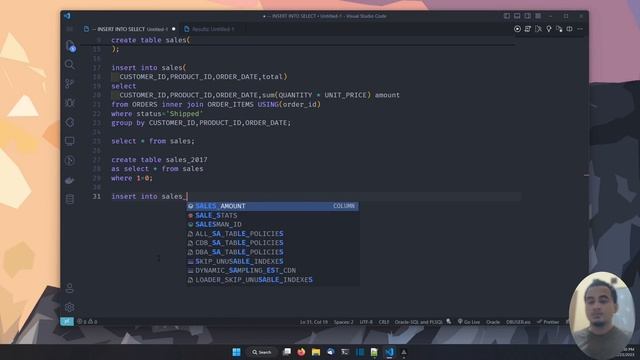
Task: Open the Remote Explorer monitor icon
Action: click(x=70, y=141)
